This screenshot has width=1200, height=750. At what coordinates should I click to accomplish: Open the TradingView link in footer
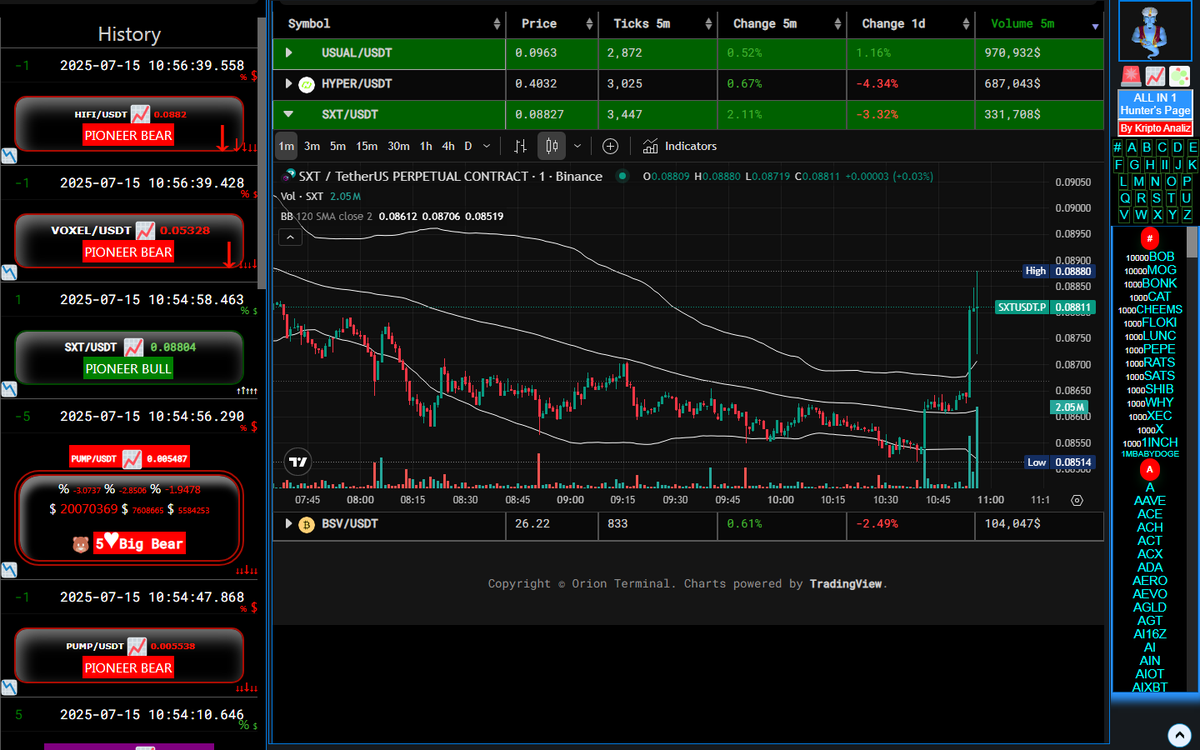pyautogui.click(x=845, y=584)
